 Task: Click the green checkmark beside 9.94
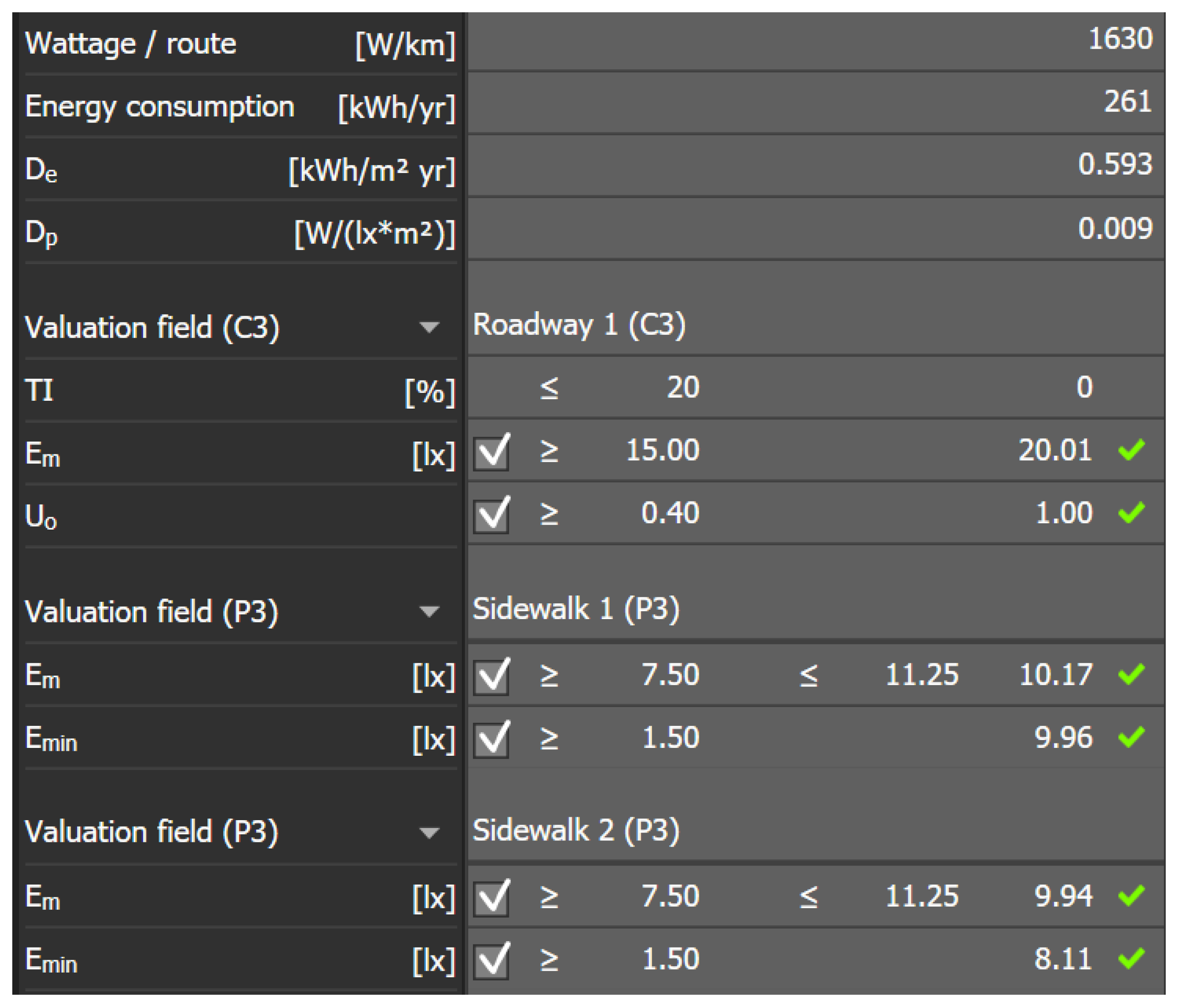coord(1131,896)
